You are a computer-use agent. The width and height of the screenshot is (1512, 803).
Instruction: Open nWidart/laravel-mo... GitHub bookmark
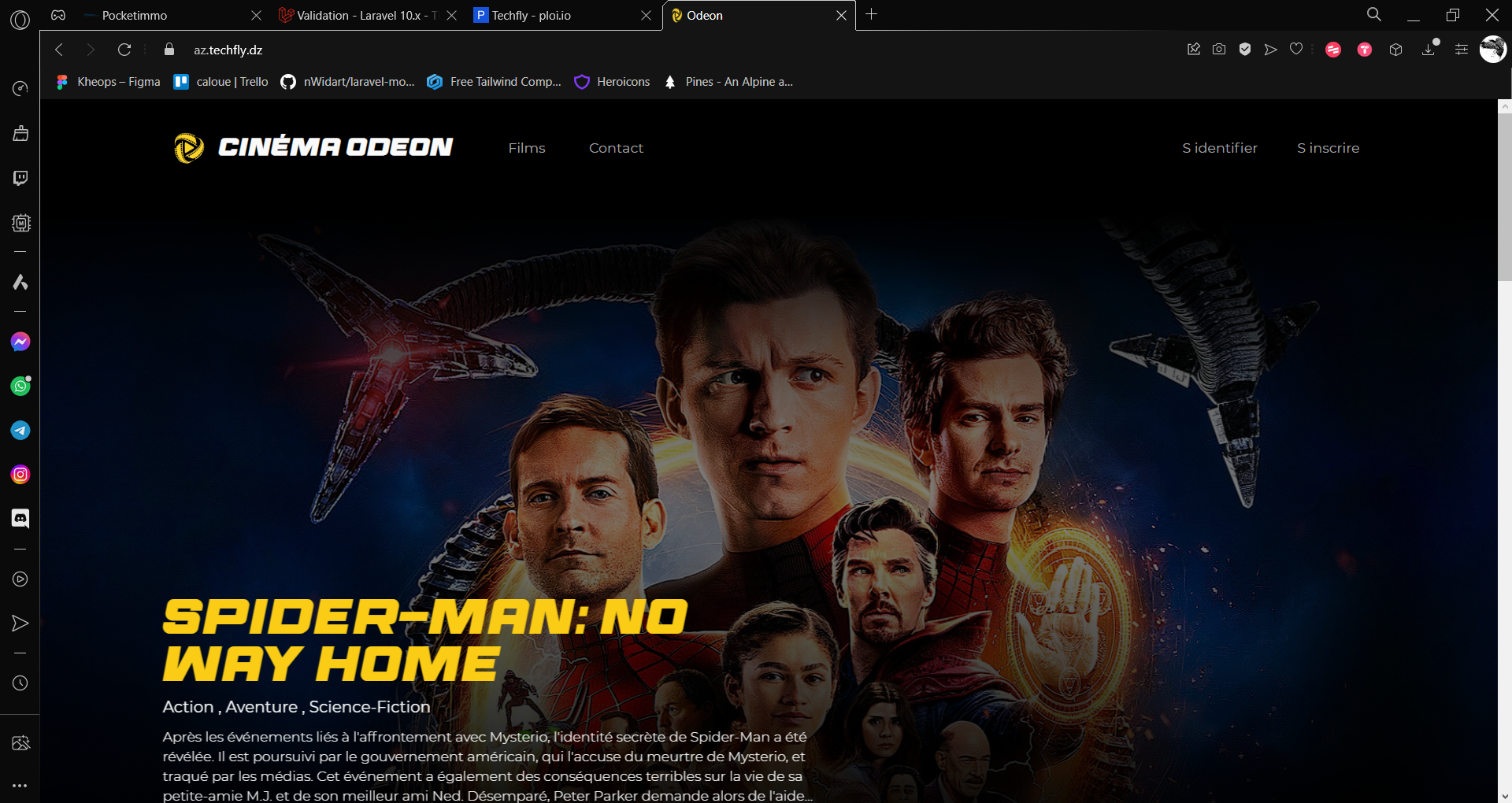(x=347, y=82)
